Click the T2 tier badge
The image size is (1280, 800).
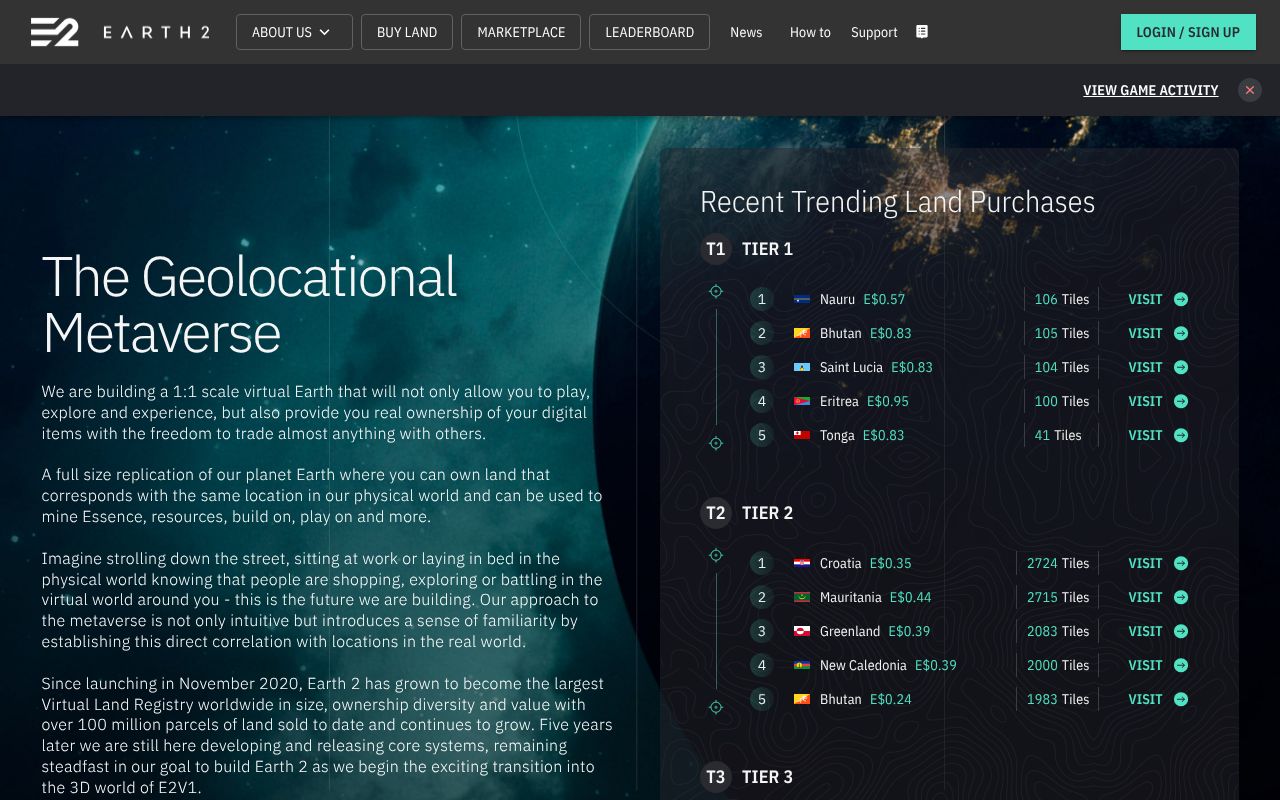click(716, 513)
